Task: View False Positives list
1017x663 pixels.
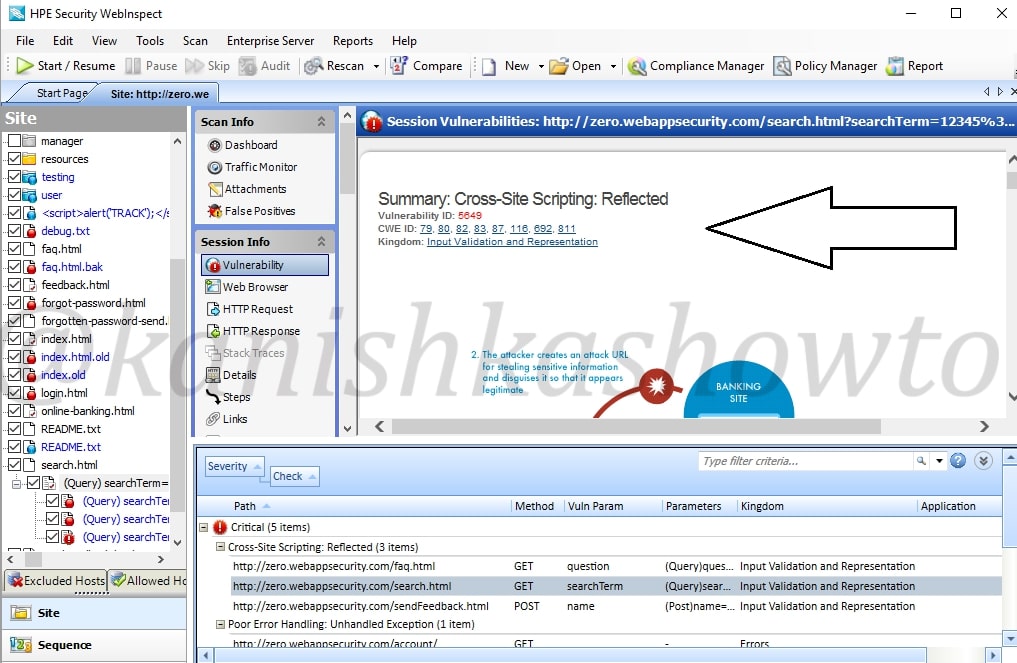Action: click(x=252, y=211)
